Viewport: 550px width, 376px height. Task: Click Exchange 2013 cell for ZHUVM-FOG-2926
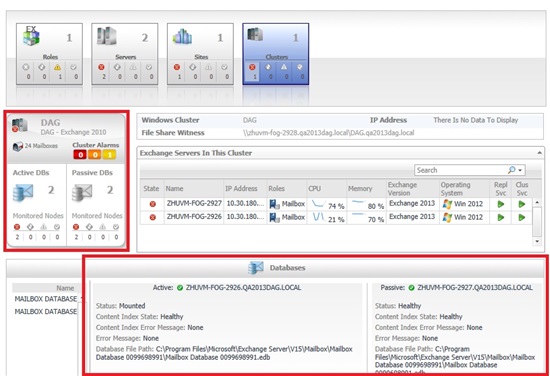pyautogui.click(x=412, y=217)
